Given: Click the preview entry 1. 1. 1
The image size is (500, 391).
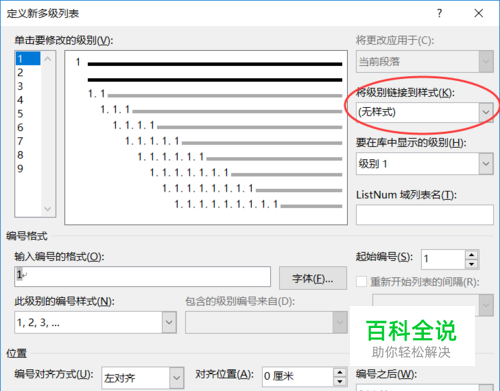Looking at the screenshot, I should coord(115,109).
